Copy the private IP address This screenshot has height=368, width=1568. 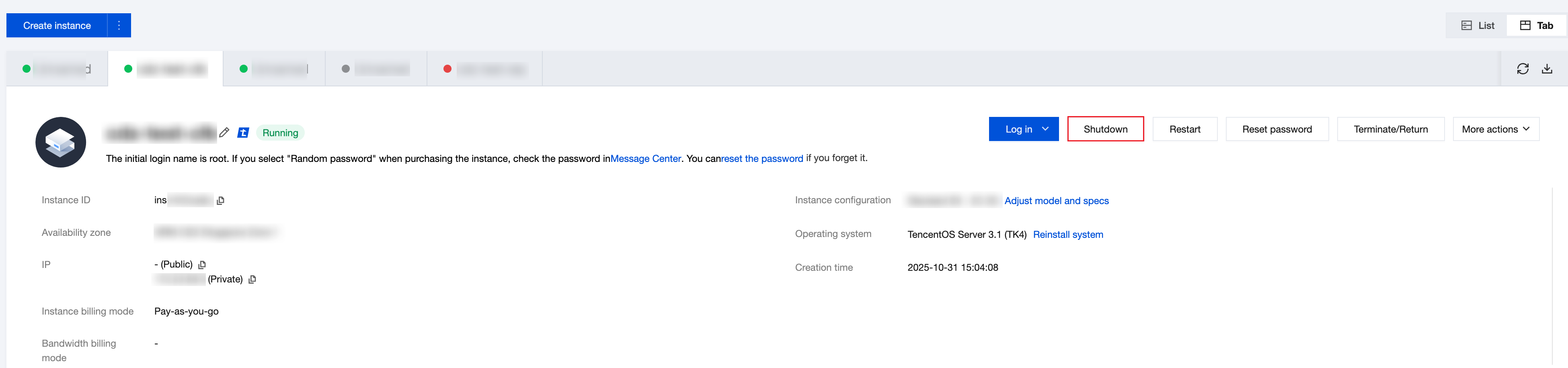pyautogui.click(x=252, y=279)
